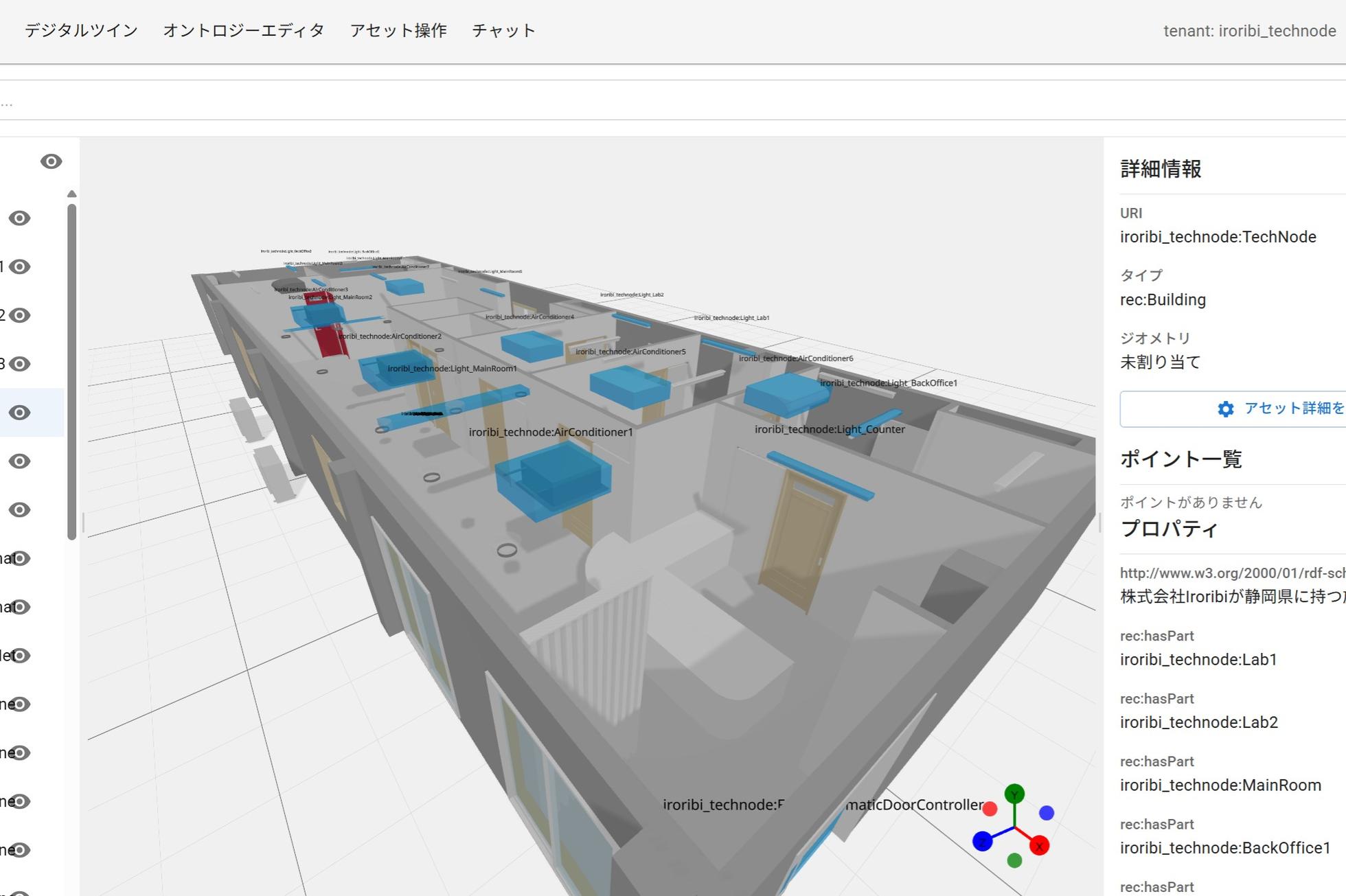Click the blue Z axis on the view gizmo

[x=983, y=841]
